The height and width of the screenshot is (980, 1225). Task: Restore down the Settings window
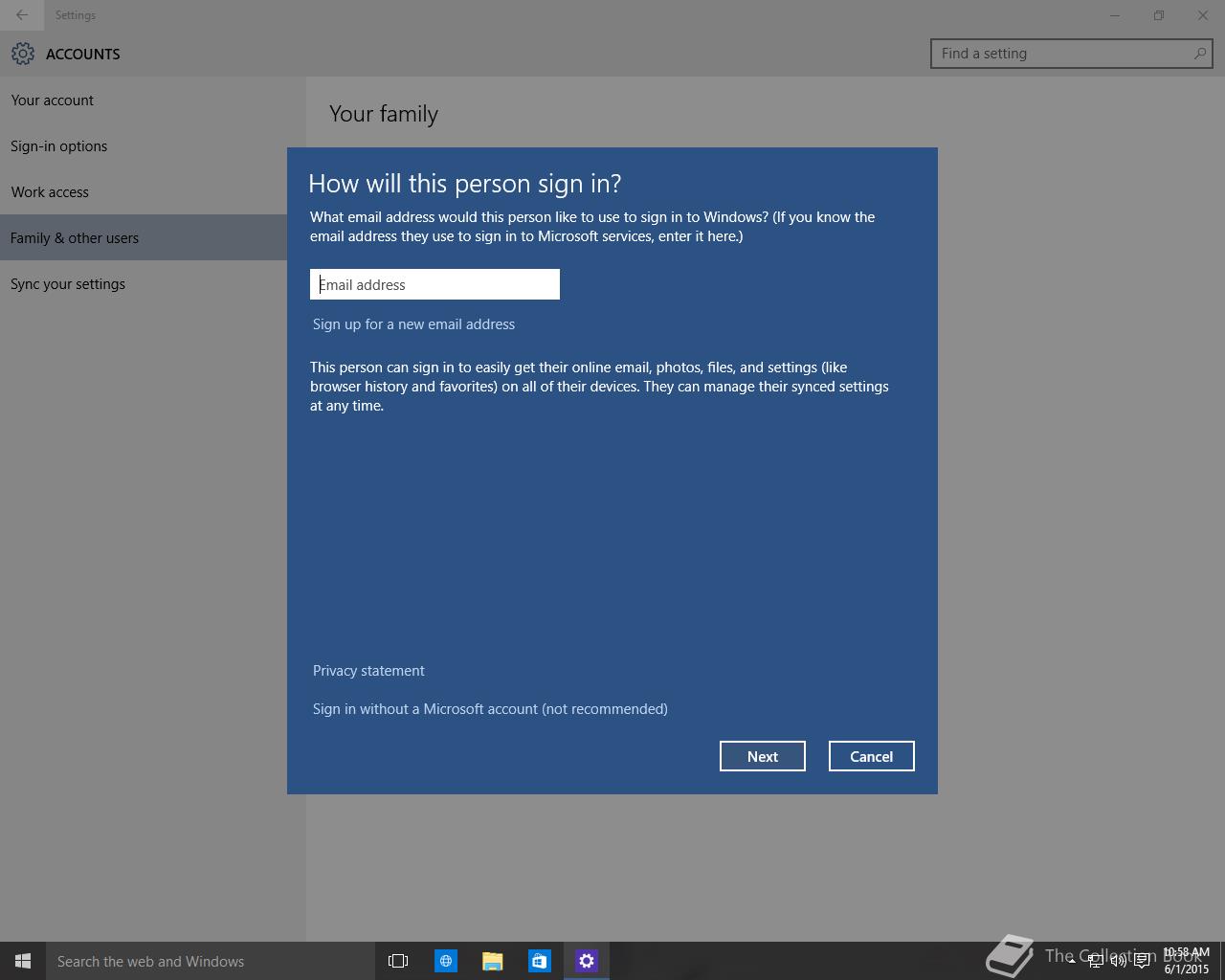tap(1159, 15)
